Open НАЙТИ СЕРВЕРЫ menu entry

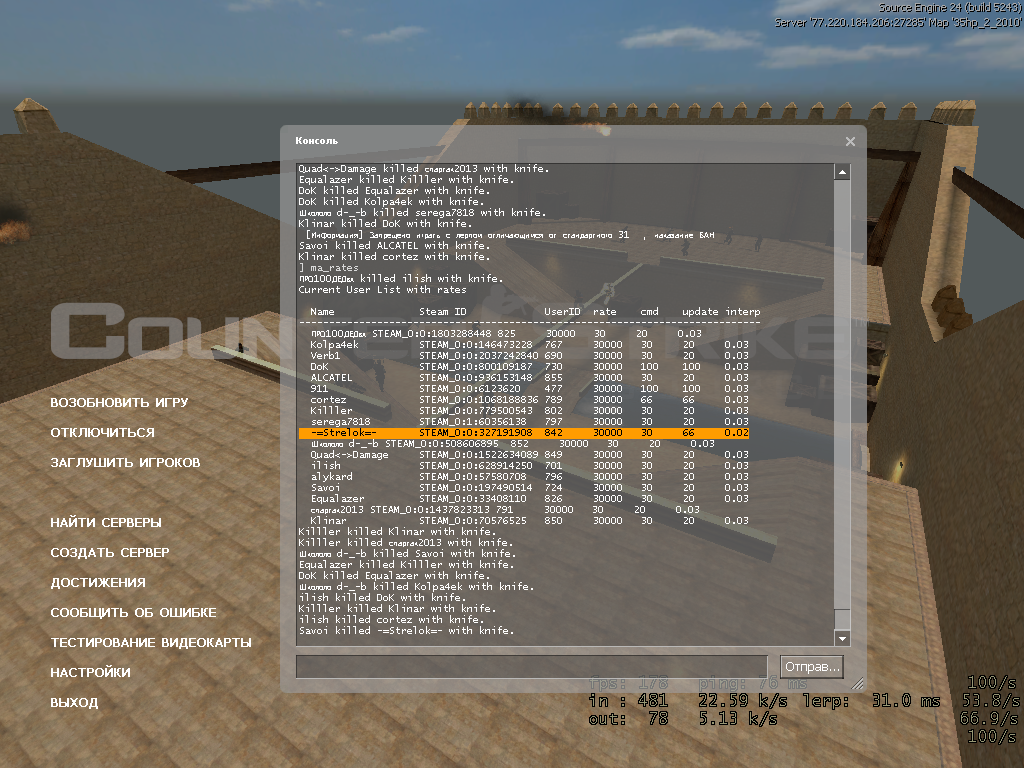point(106,523)
